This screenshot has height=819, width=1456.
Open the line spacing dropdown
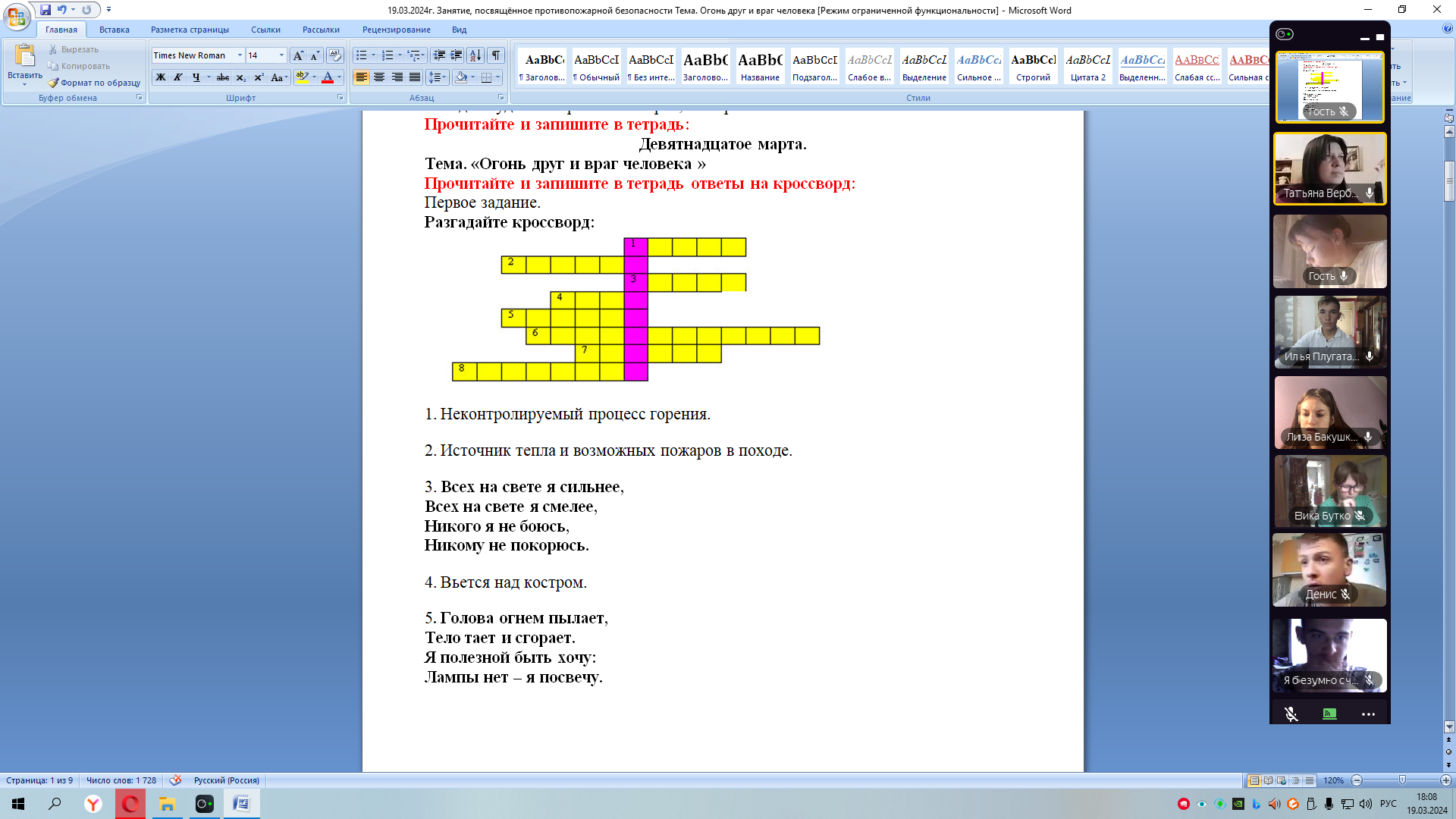(x=438, y=77)
